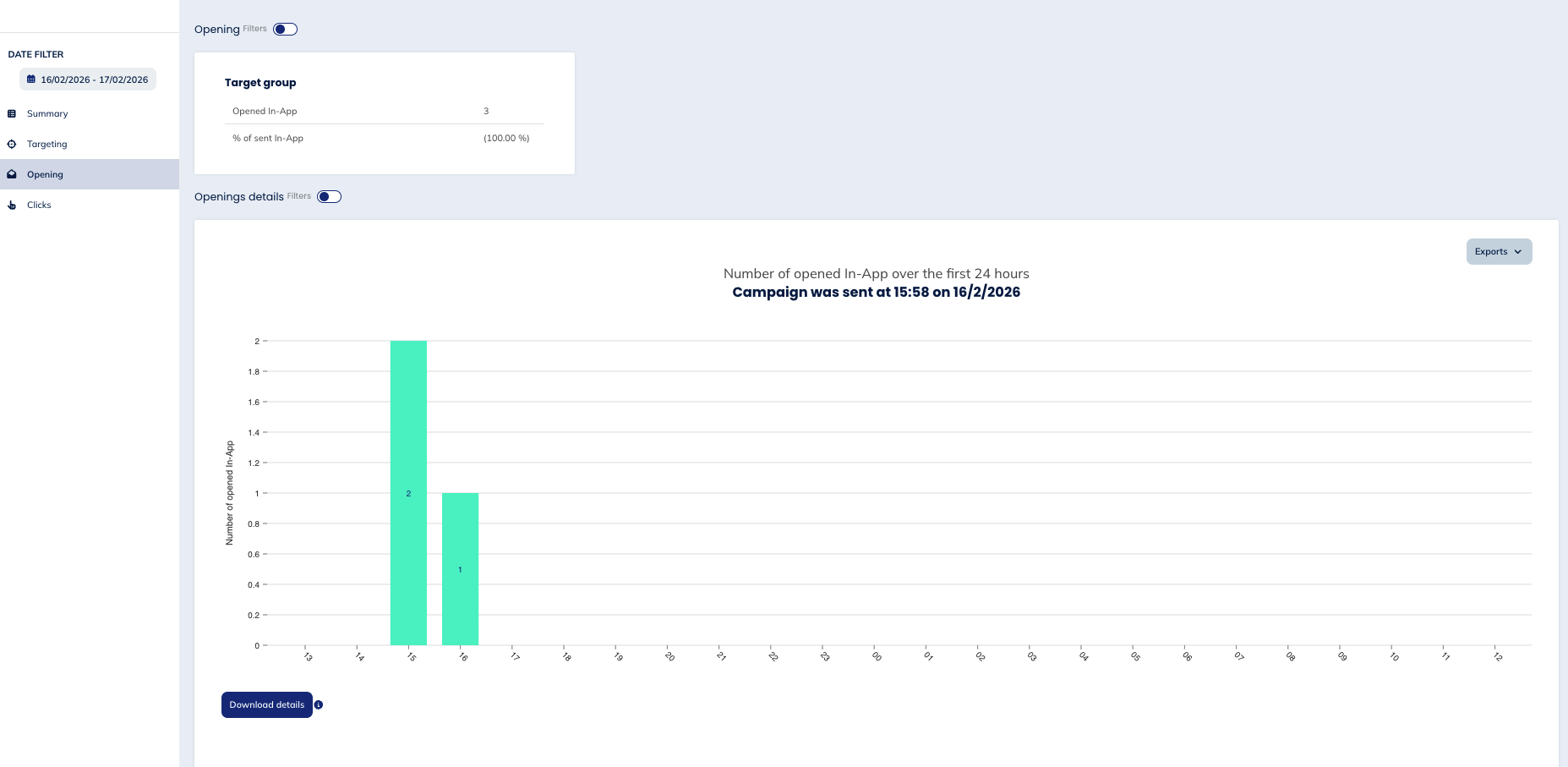Image resolution: width=1568 pixels, height=767 pixels.
Task: Click the Opened In-App row in Target group
Action: click(384, 111)
